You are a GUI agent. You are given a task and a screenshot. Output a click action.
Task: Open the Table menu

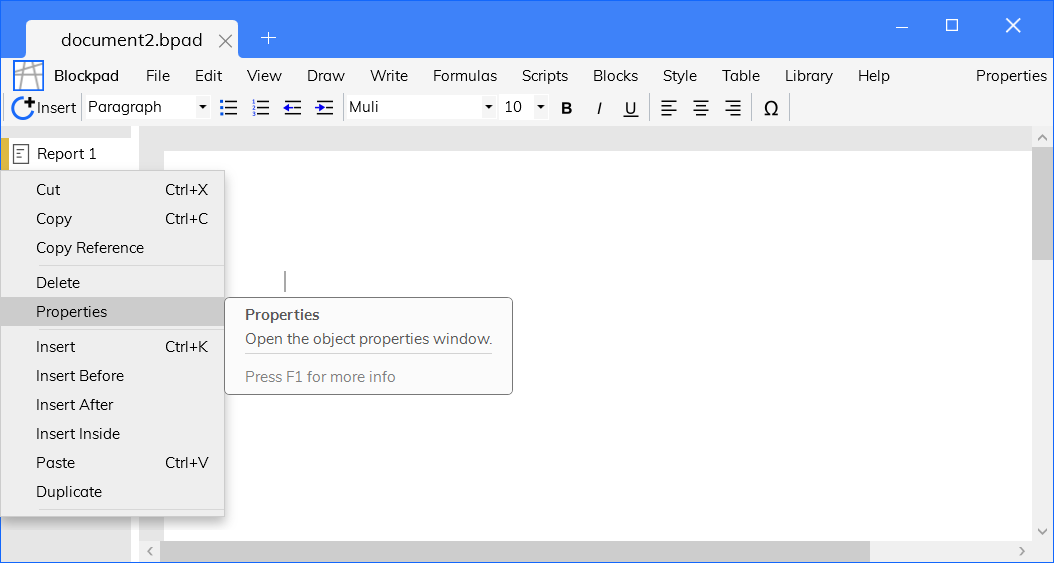tap(741, 76)
